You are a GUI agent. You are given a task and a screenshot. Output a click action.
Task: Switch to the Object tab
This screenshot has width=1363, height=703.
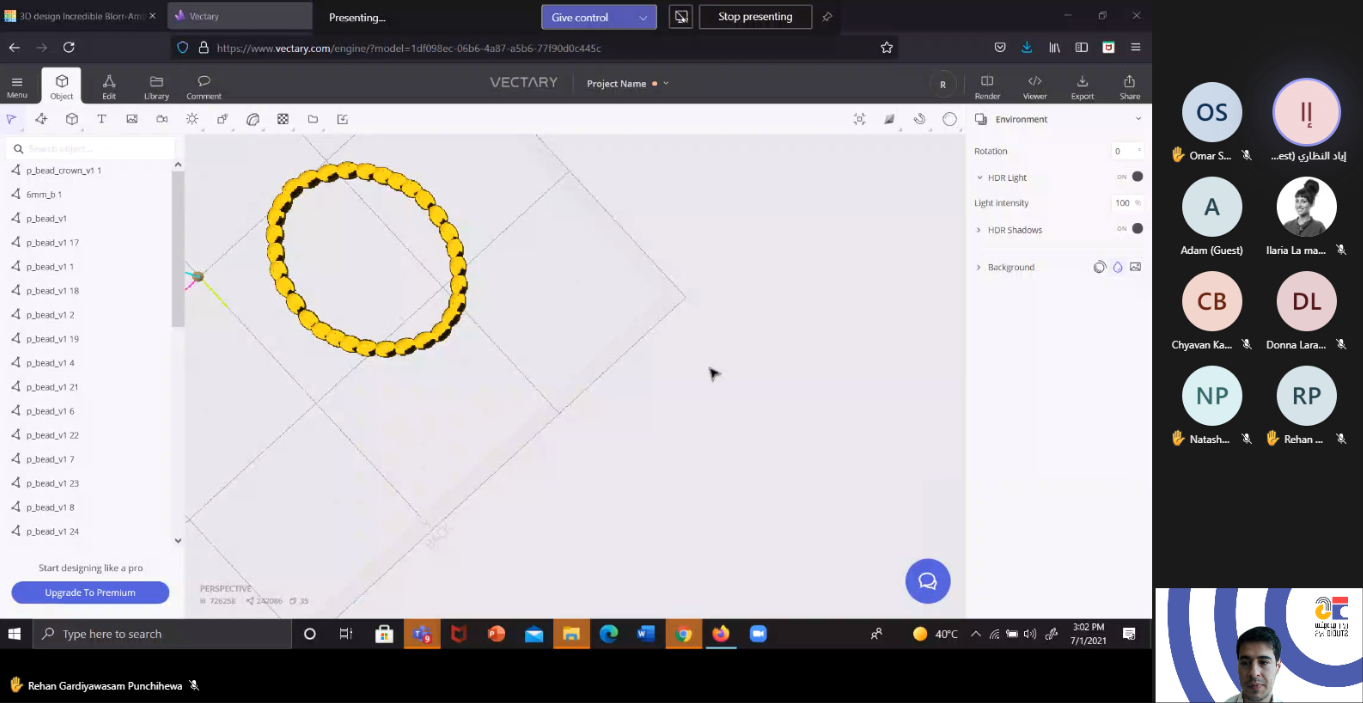coord(62,86)
